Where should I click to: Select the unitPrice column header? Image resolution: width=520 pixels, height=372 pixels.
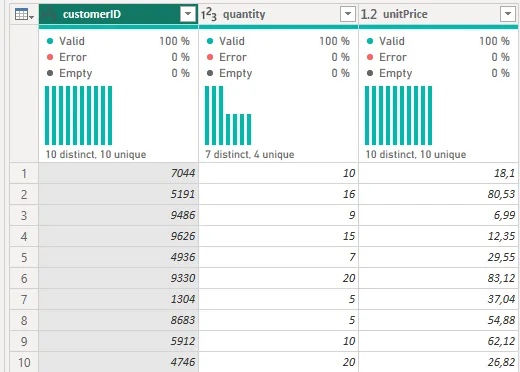click(438, 14)
